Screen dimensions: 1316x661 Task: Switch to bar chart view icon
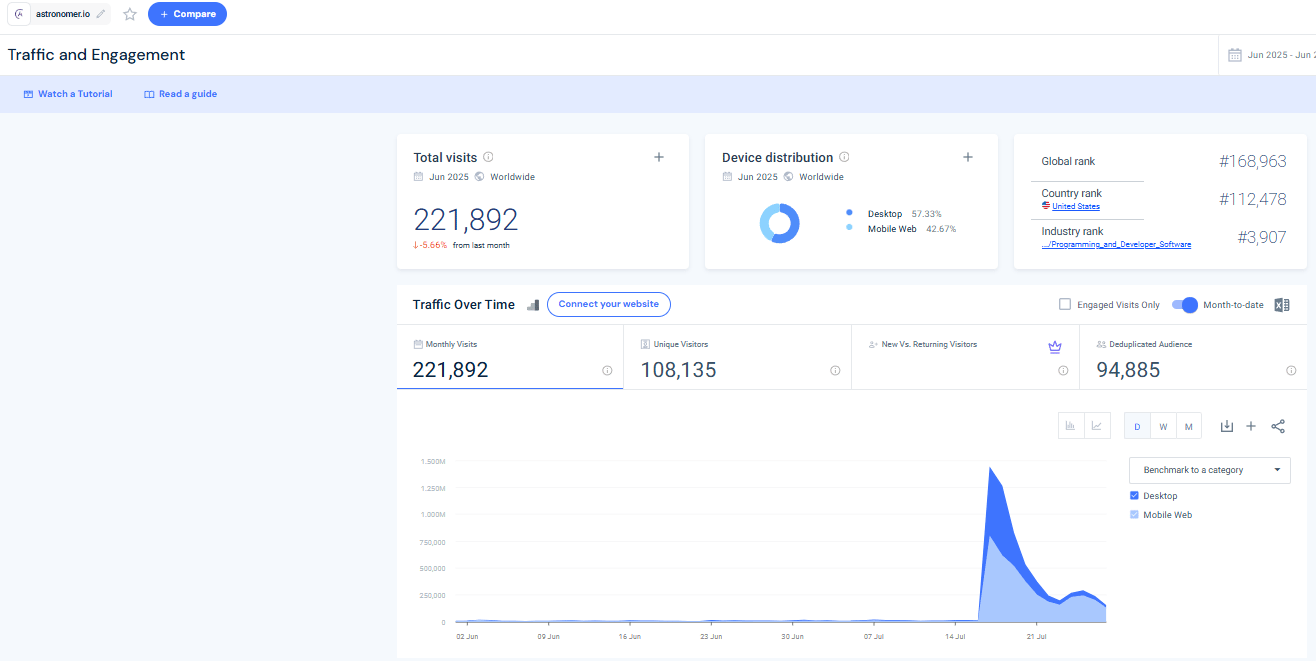[x=1071, y=426]
